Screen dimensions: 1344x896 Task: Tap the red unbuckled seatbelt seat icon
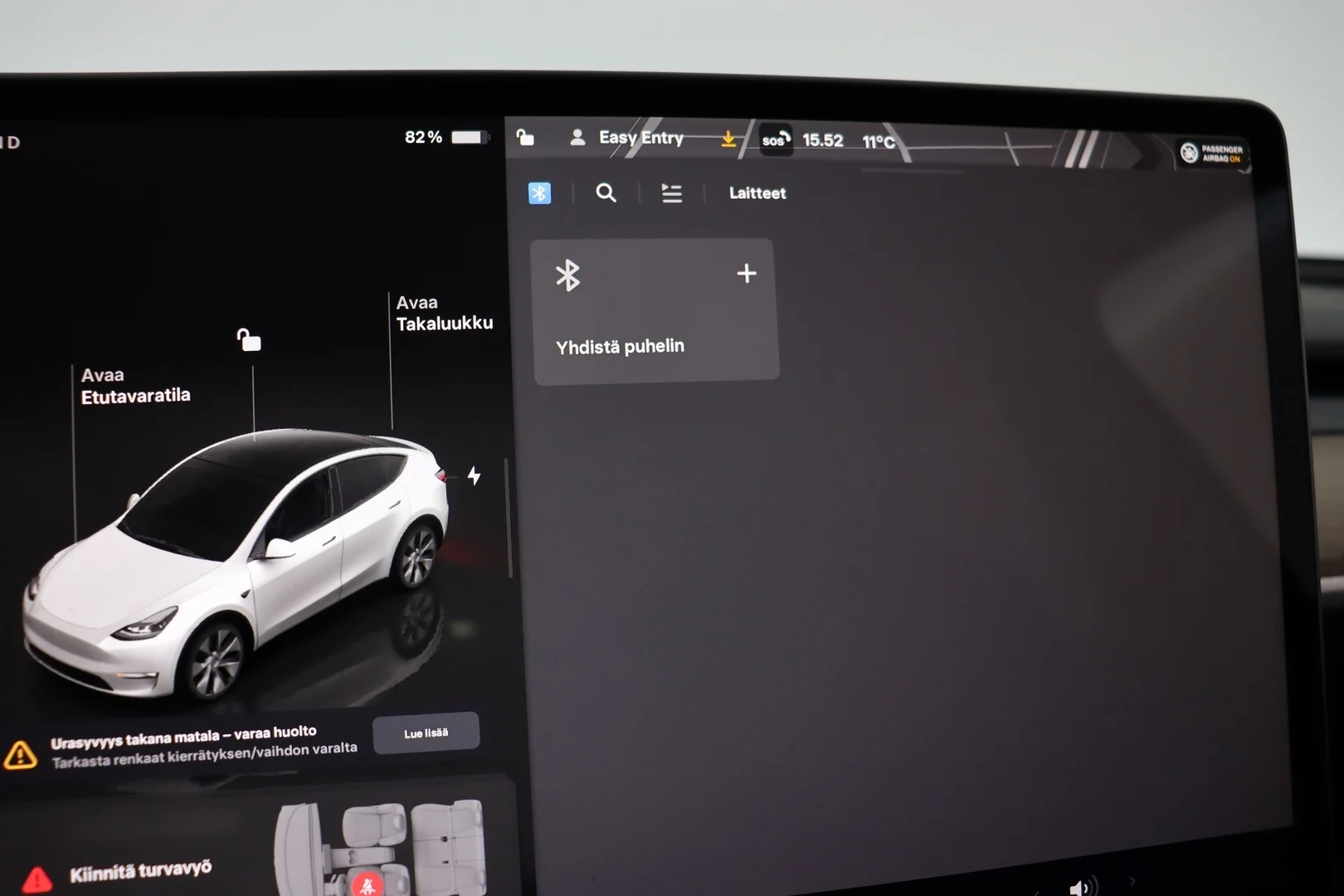pyautogui.click(x=368, y=885)
